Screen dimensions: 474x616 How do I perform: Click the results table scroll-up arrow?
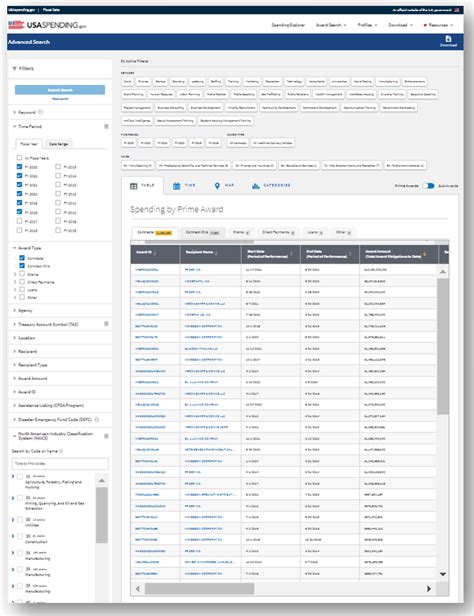[443, 272]
